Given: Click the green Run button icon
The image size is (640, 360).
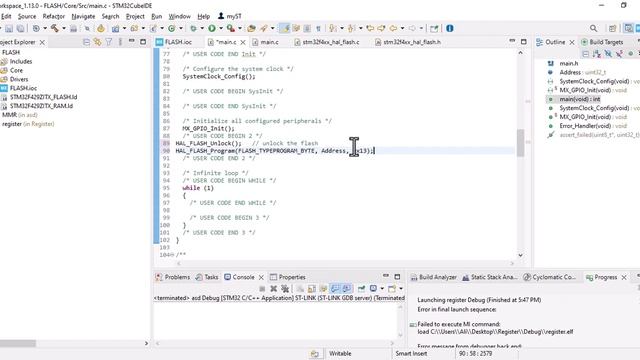Looking at the screenshot, I should click(x=212, y=28).
